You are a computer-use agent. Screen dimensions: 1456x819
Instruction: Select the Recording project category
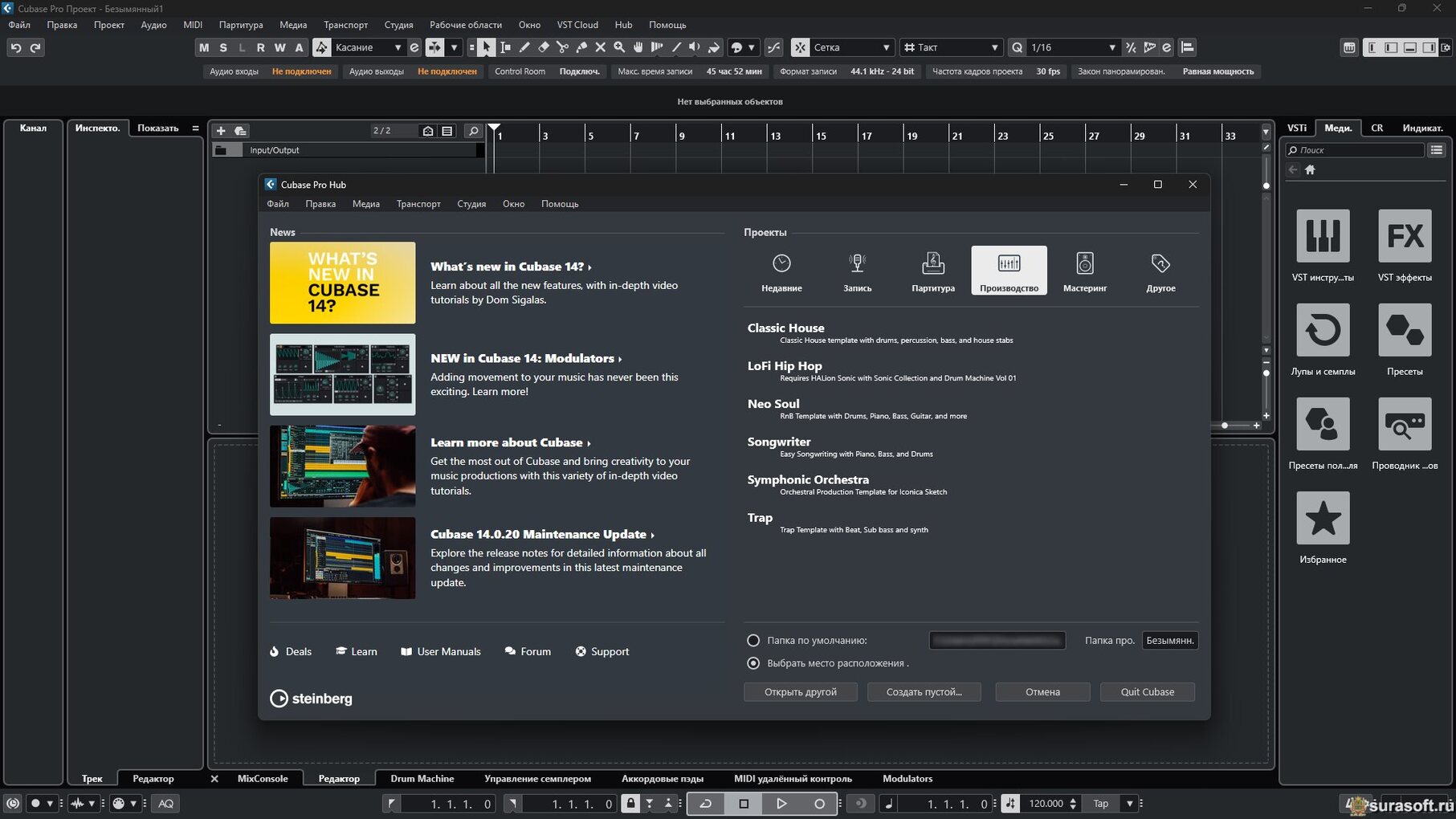(x=857, y=271)
